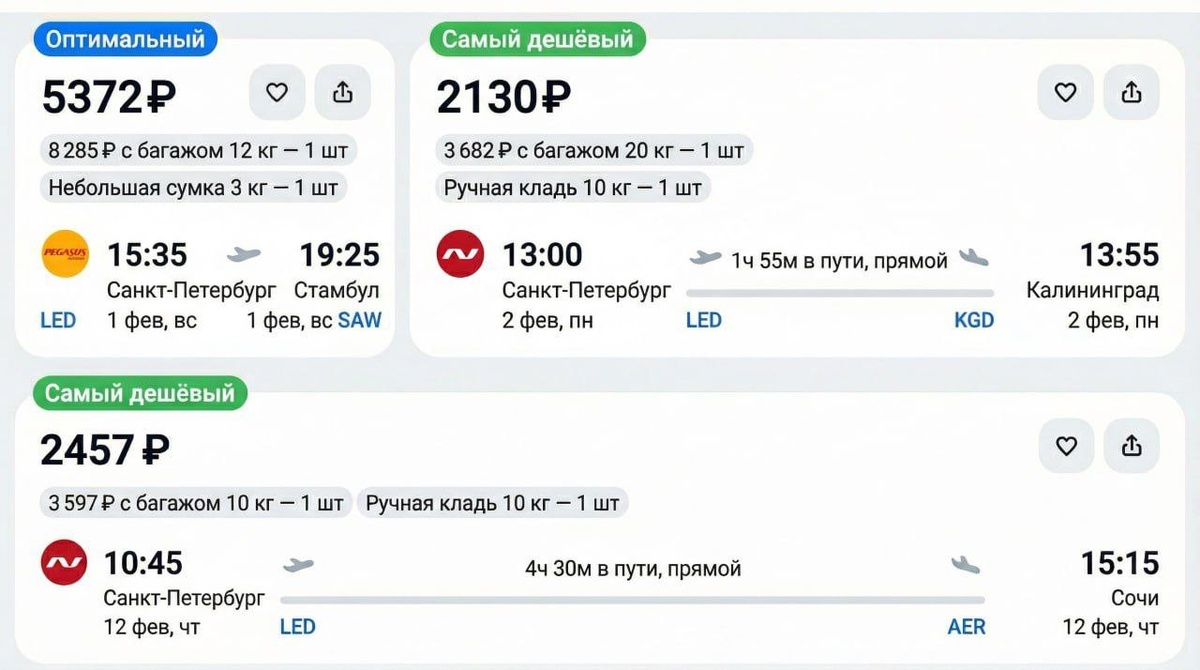This screenshot has width=1200, height=670.
Task: Click the AER airport code link
Action: click(x=966, y=627)
